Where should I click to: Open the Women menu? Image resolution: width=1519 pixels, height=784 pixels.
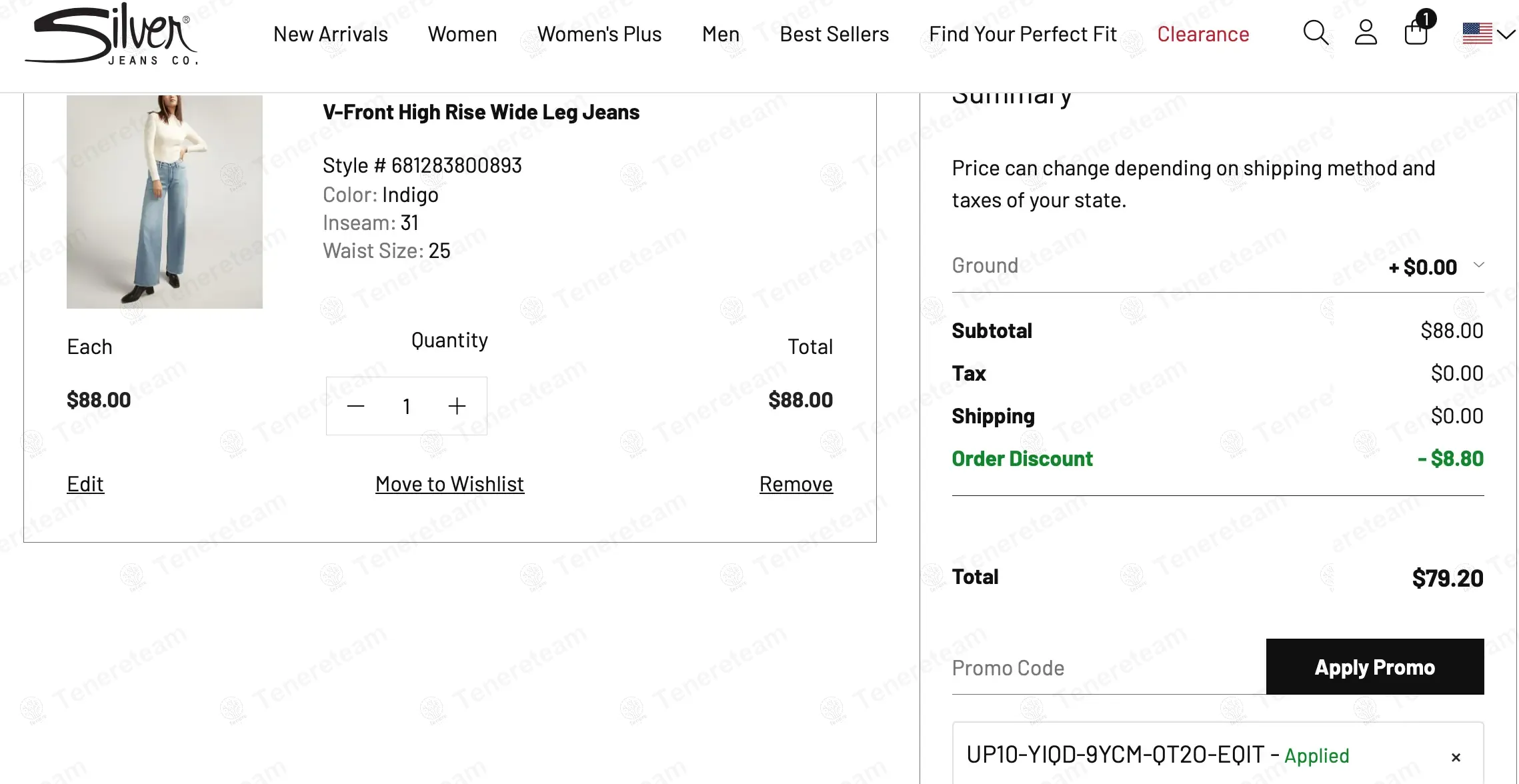(x=463, y=34)
